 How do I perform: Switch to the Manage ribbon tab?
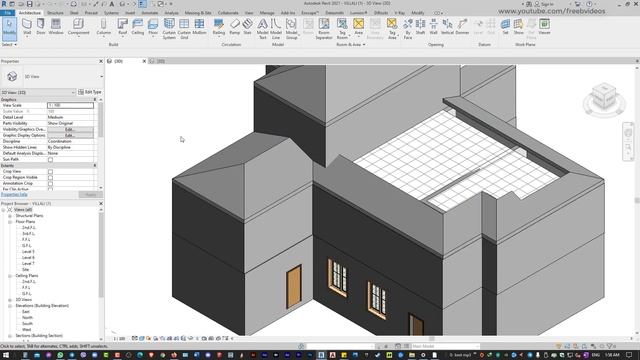(x=267, y=13)
